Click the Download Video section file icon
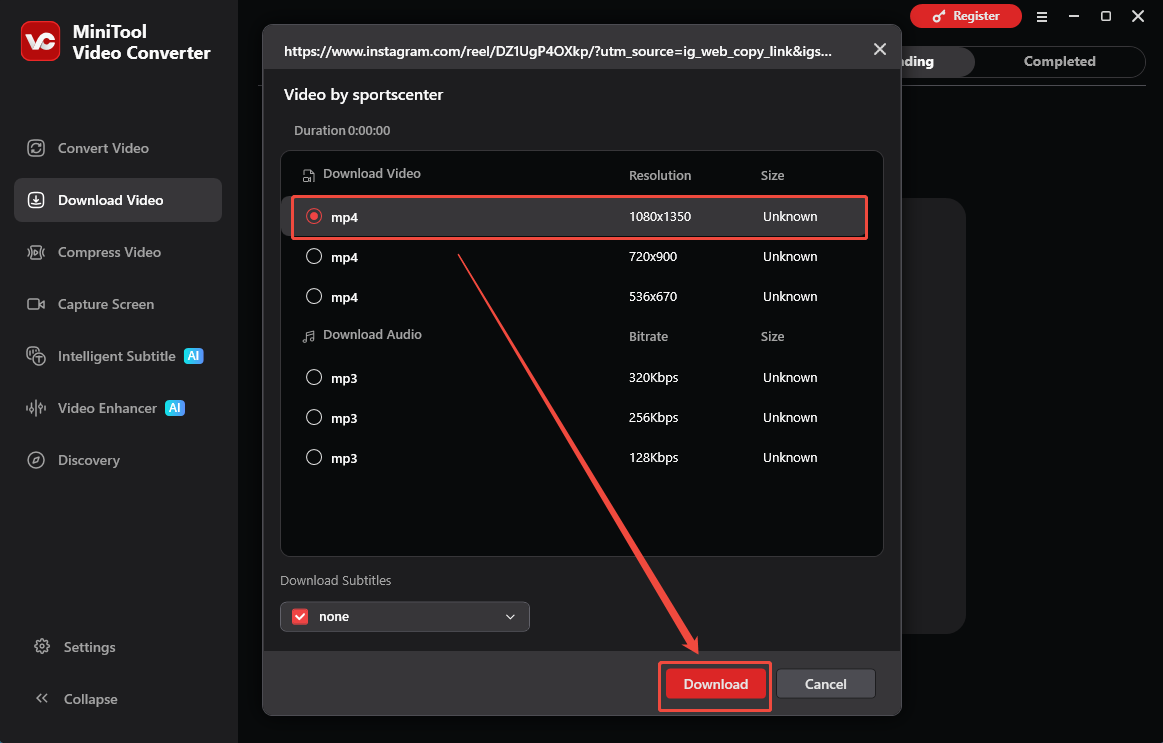Viewport: 1163px width, 743px height. click(x=309, y=176)
